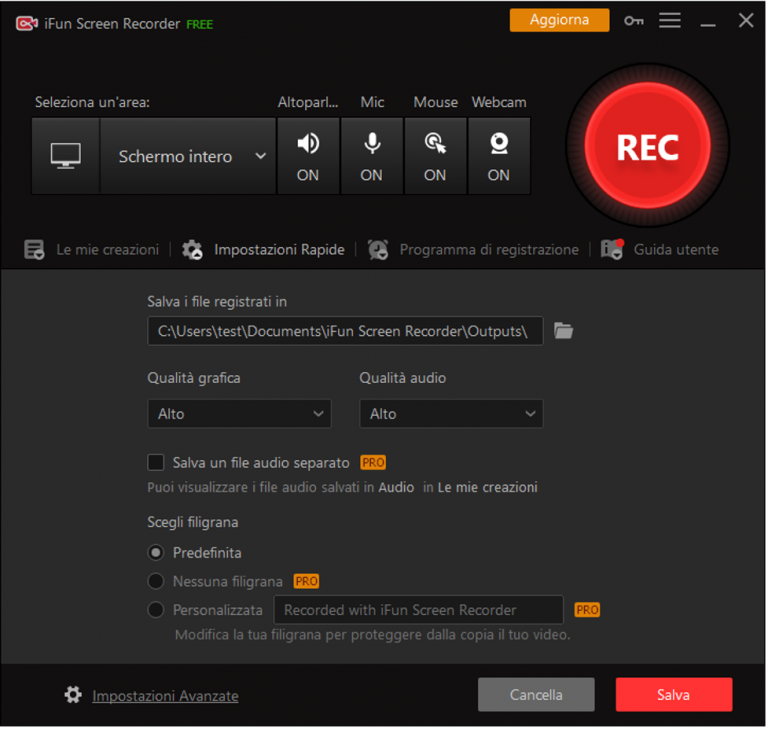The height and width of the screenshot is (729, 768).
Task: Click the alarm clock schedule icon
Action: tap(378, 250)
